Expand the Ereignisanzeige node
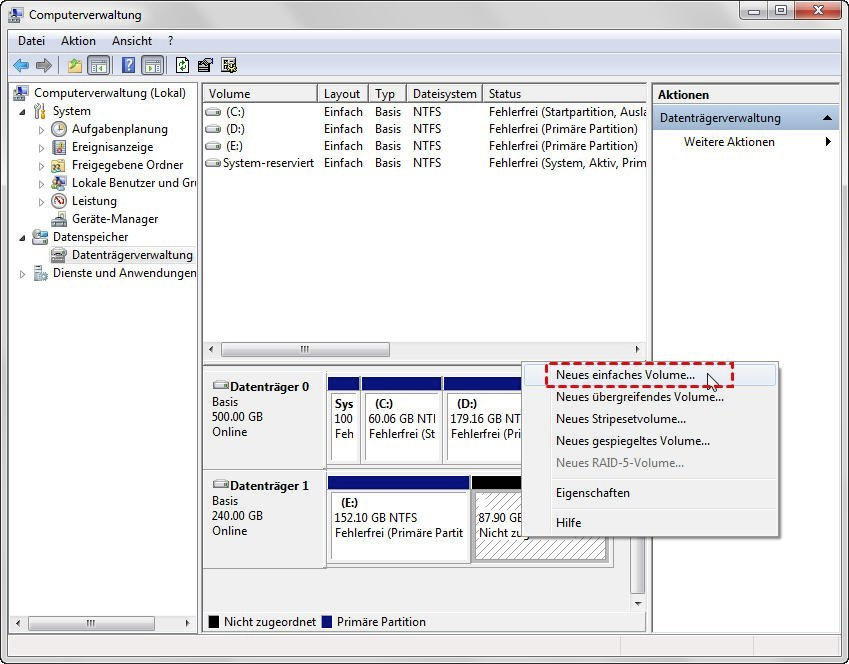This screenshot has height=664, width=849. [41, 148]
